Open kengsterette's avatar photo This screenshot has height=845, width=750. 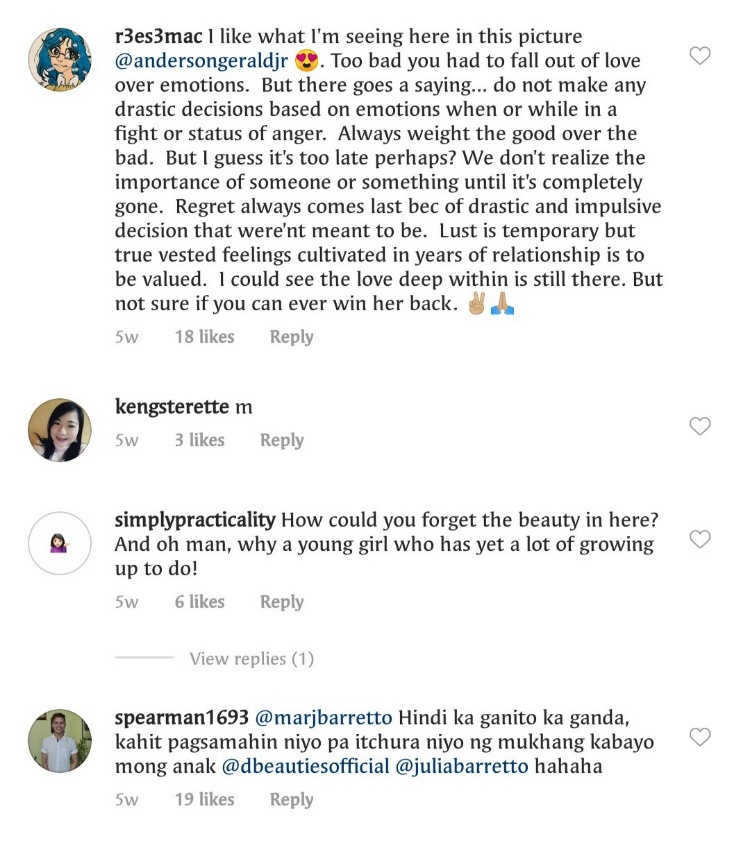coord(59,430)
